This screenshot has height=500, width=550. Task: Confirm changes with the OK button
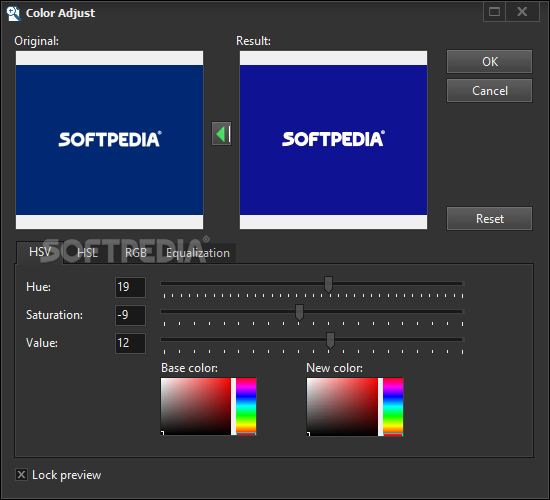(489, 61)
